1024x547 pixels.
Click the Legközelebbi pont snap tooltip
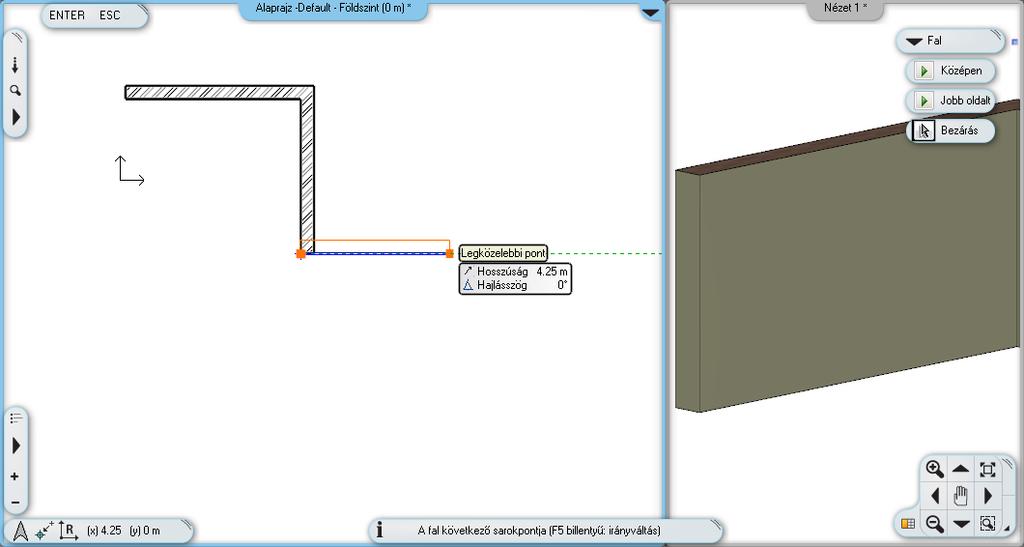point(504,253)
